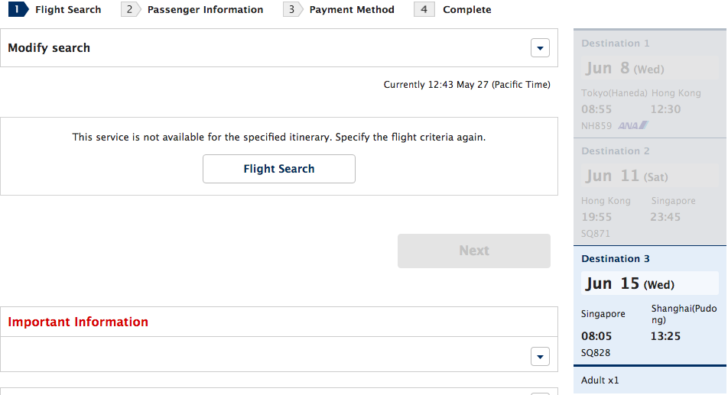Image resolution: width=728 pixels, height=395 pixels.
Task: Click the Jun 15 (Wed) date
Action: click(630, 284)
